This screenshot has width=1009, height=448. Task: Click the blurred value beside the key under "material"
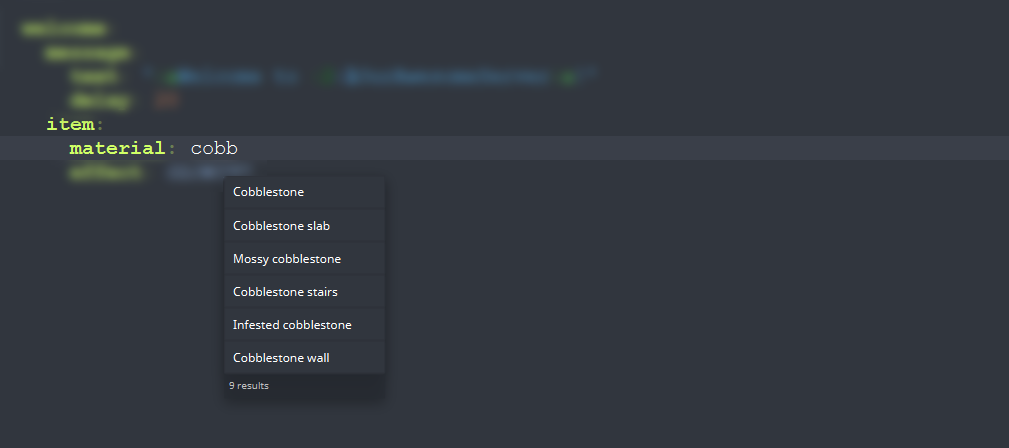click(209, 173)
